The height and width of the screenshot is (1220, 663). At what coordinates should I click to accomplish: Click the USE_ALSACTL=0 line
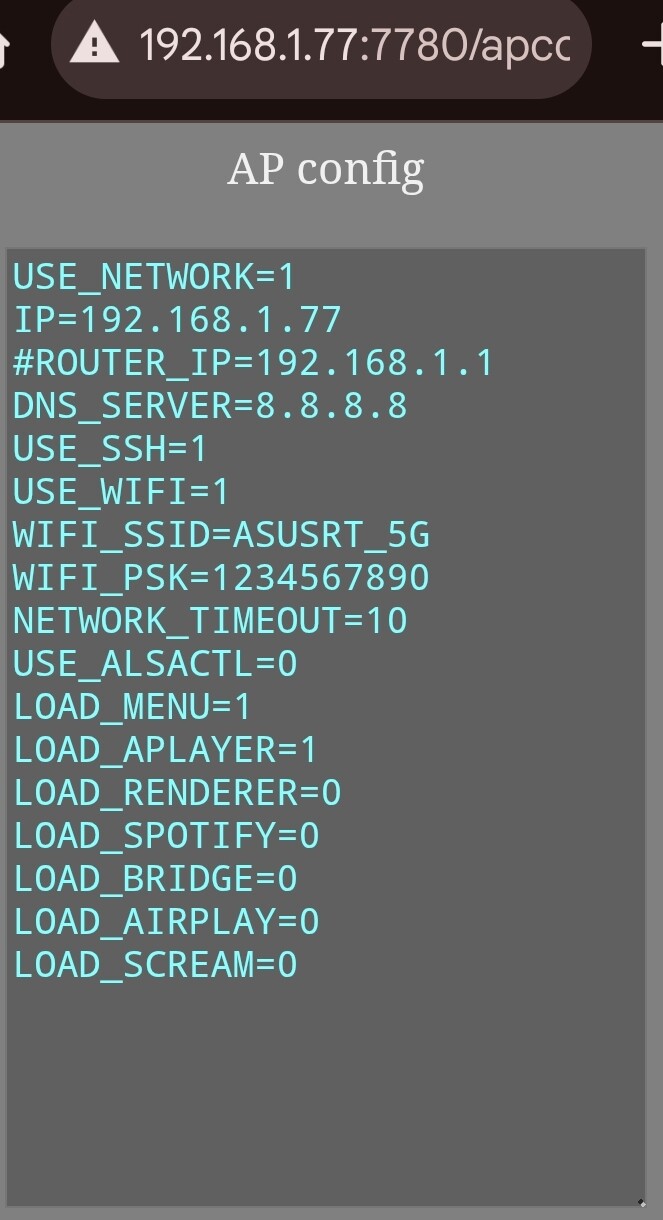click(x=155, y=664)
